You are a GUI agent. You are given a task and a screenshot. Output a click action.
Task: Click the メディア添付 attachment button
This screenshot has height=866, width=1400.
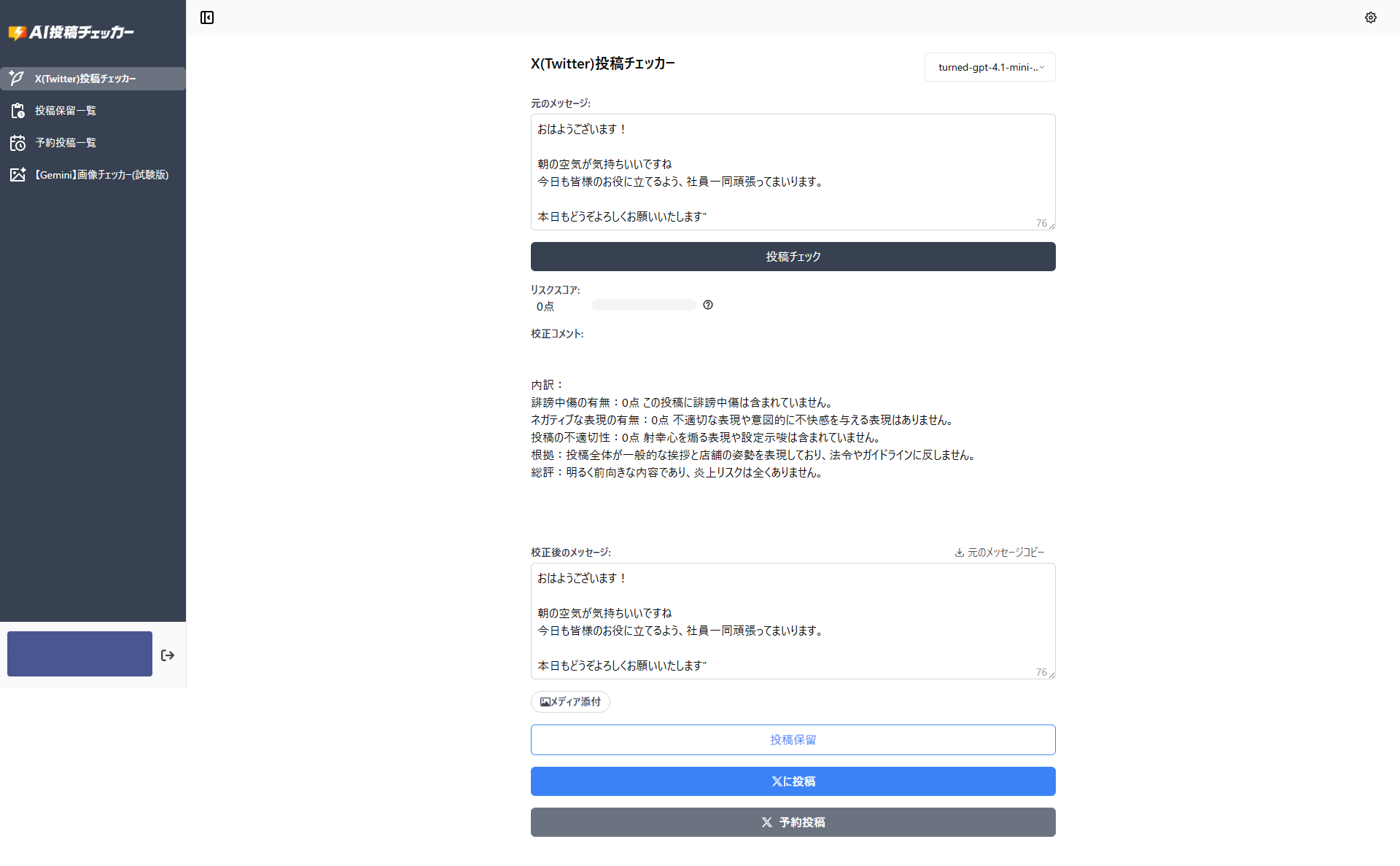click(x=569, y=701)
